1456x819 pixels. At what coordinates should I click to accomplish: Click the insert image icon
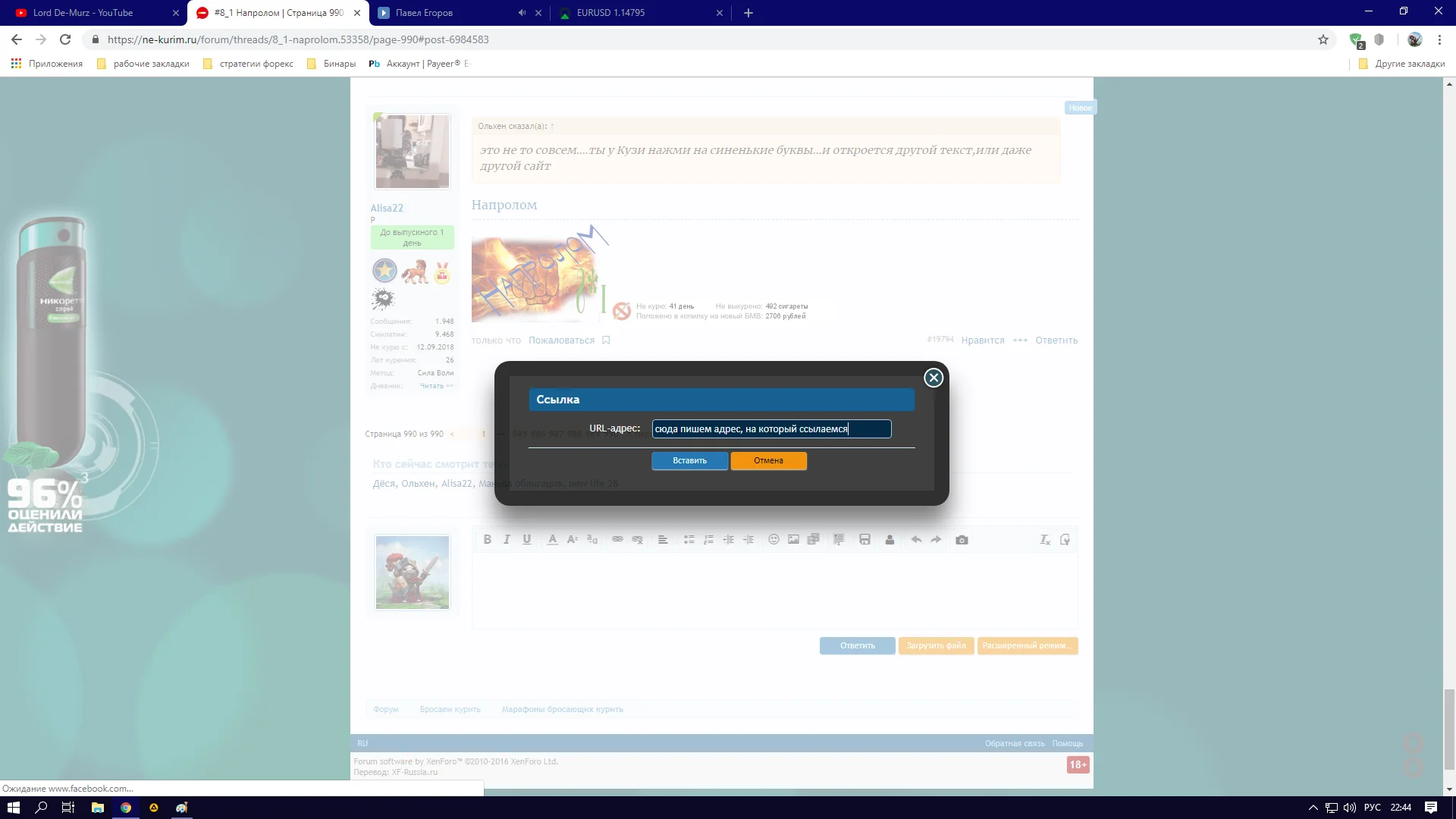tap(793, 539)
